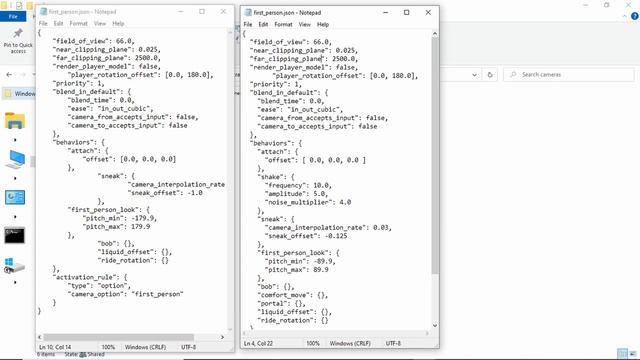Open Edit menu in right Notepad window
Viewport: 640px width, 360px height.
pyautogui.click(x=263, y=24)
